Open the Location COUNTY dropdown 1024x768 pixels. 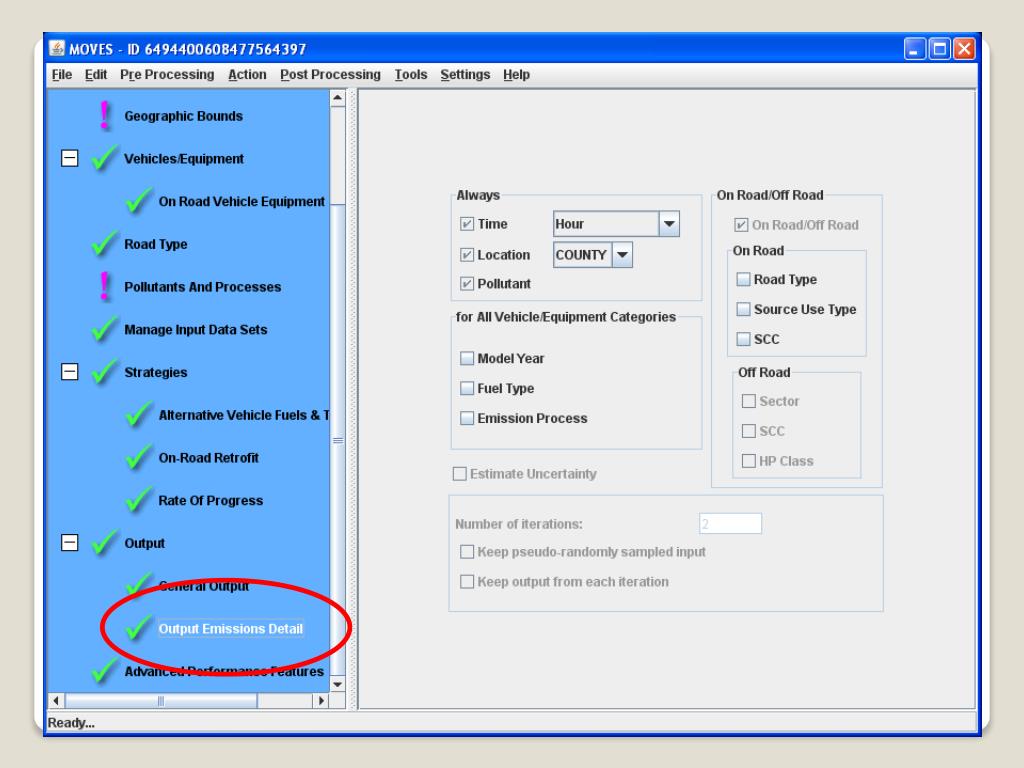pos(622,255)
